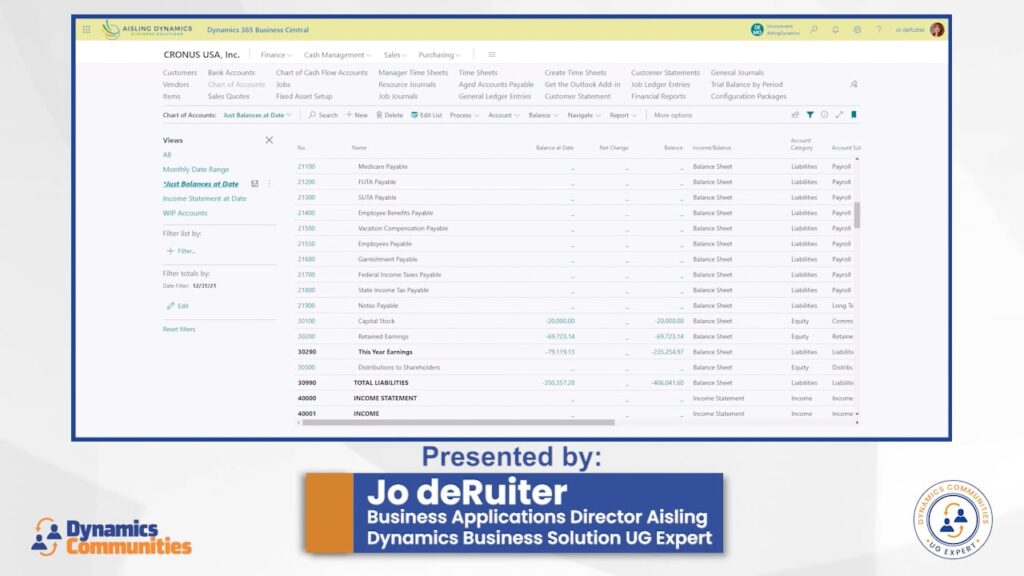This screenshot has height=576, width=1024.
Task: Click balance -69,723.14 for Retained Earnings
Action: (669, 336)
